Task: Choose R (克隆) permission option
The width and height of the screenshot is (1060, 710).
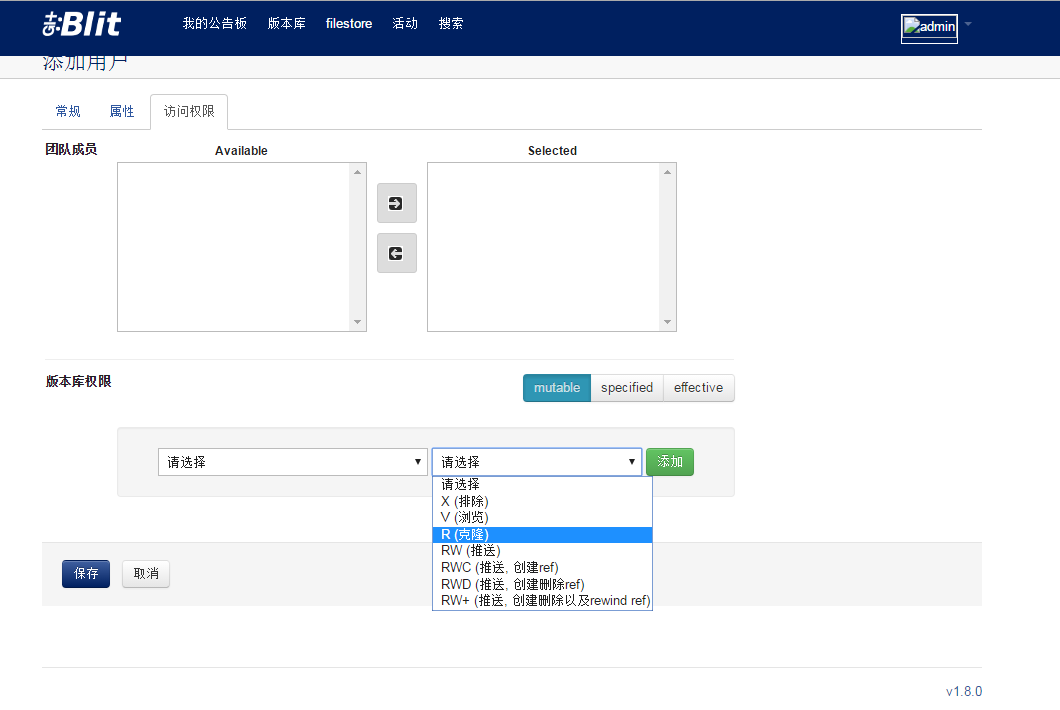Action: point(542,534)
